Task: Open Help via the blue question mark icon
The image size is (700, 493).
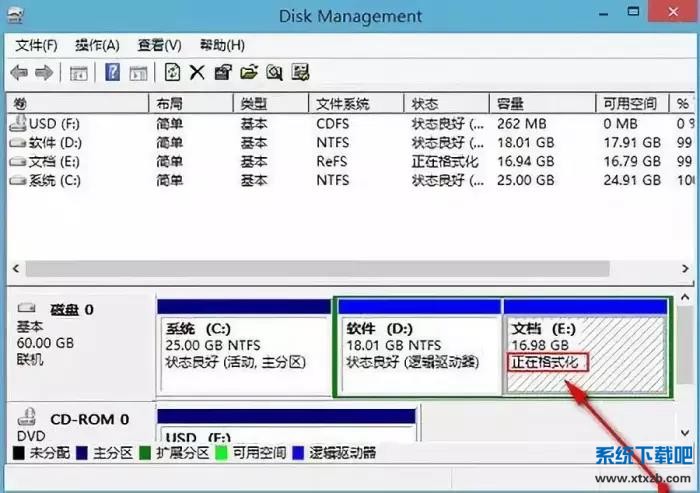Action: point(113,72)
